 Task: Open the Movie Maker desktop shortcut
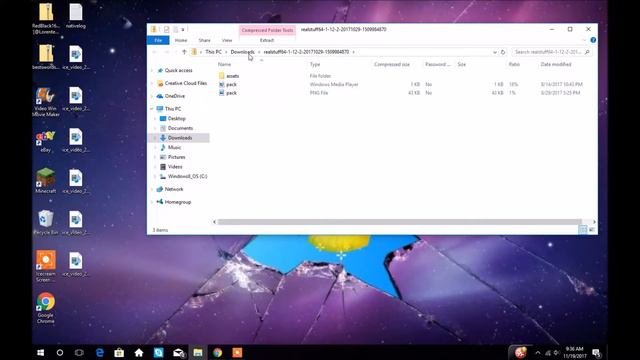click(x=45, y=102)
